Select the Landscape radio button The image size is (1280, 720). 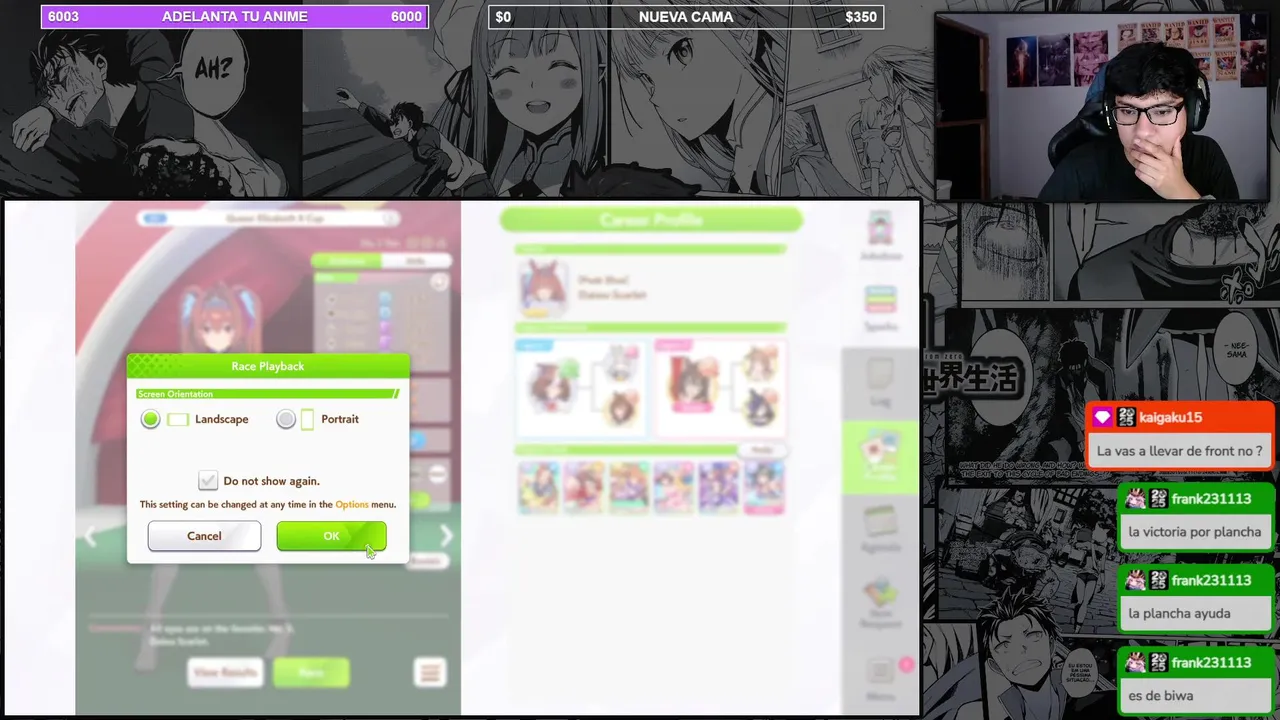(x=150, y=419)
